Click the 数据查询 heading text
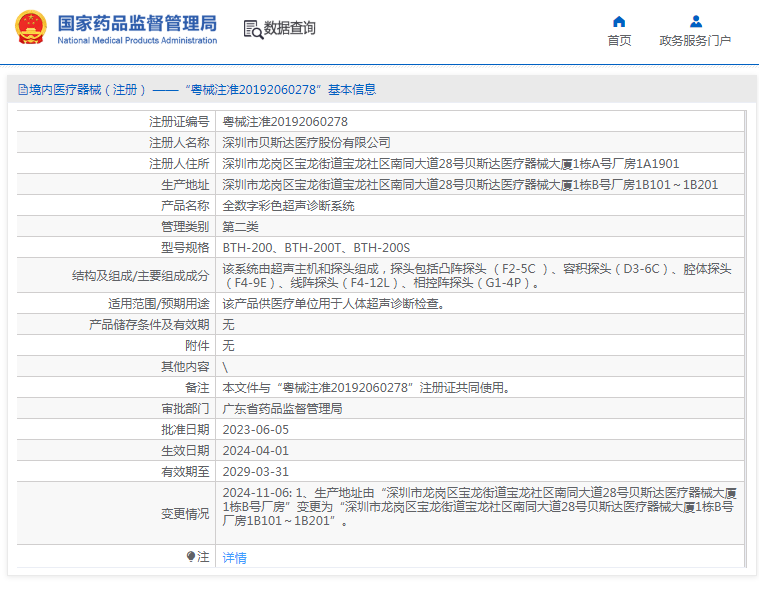This screenshot has width=759, height=590. click(290, 29)
